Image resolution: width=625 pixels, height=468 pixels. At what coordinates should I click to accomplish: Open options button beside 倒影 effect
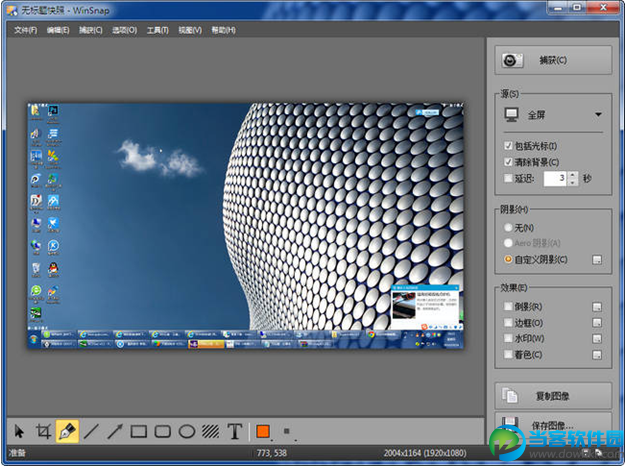(597, 307)
